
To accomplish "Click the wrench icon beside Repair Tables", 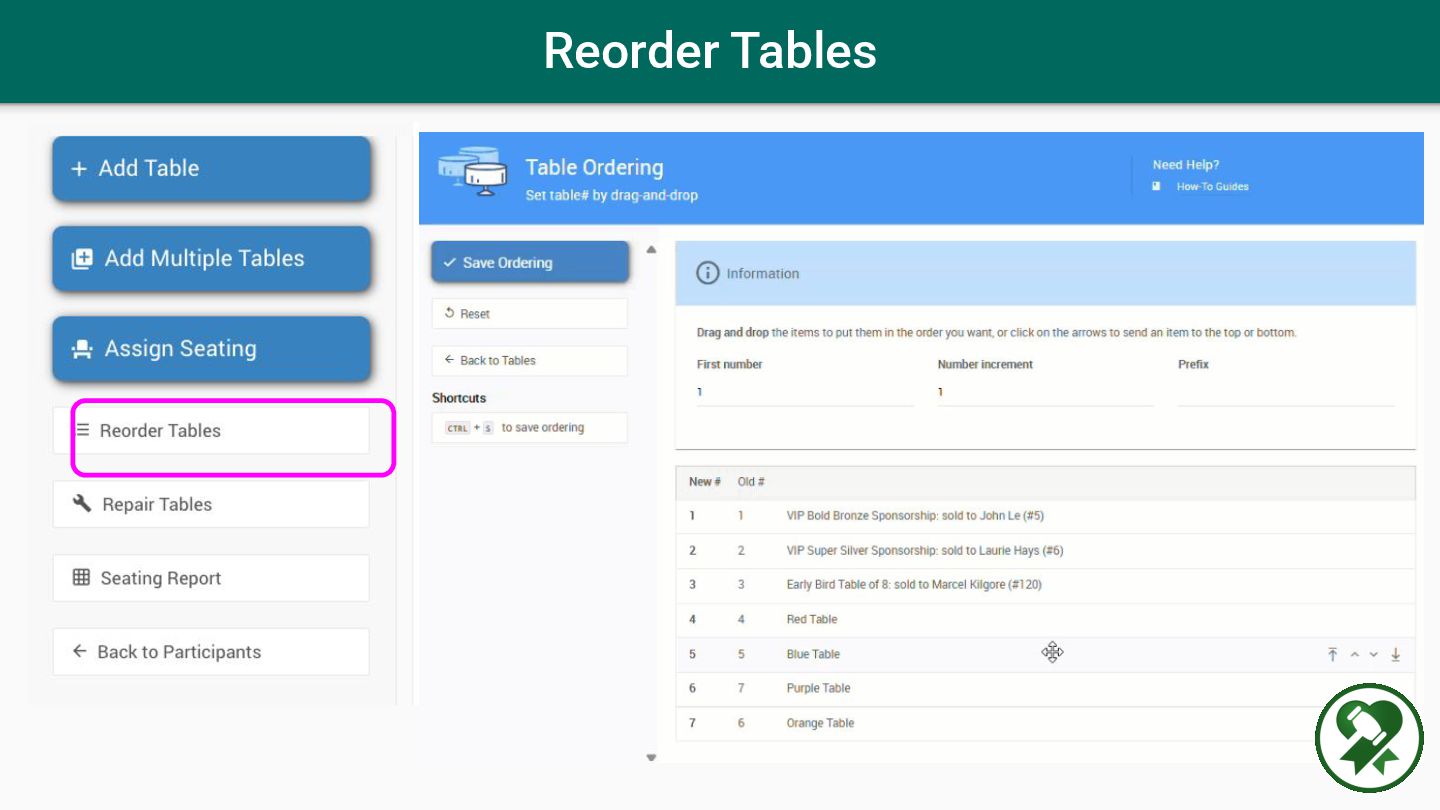I will point(82,503).
